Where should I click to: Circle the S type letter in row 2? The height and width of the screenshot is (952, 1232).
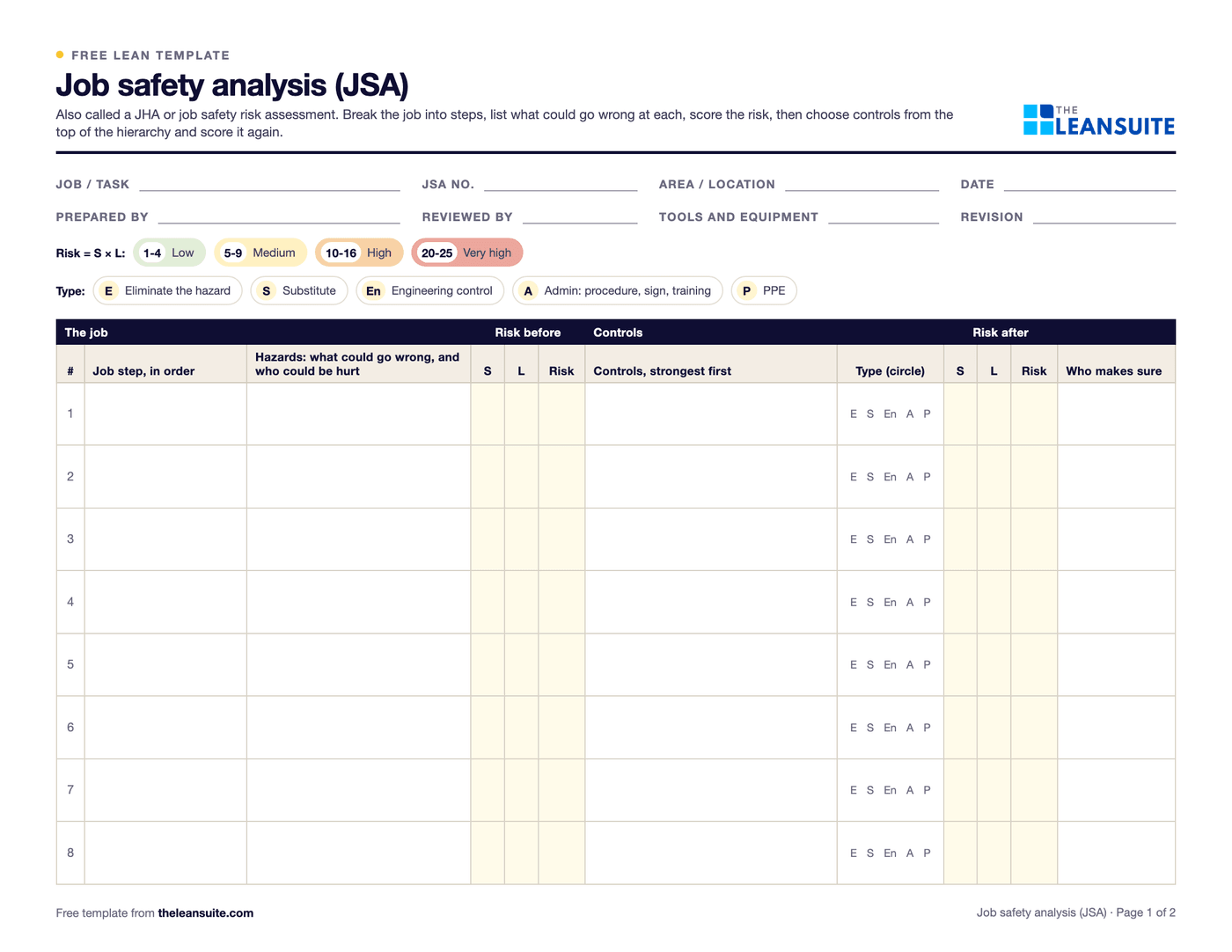pos(870,477)
